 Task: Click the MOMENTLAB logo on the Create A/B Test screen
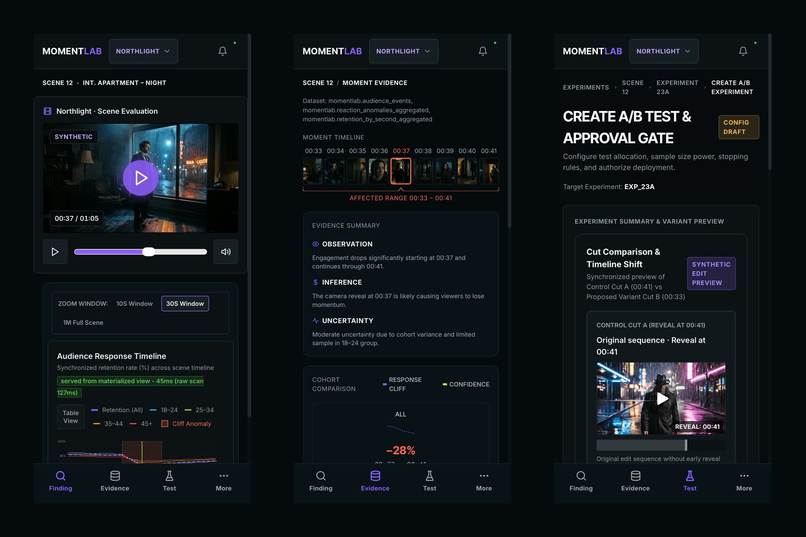click(592, 51)
